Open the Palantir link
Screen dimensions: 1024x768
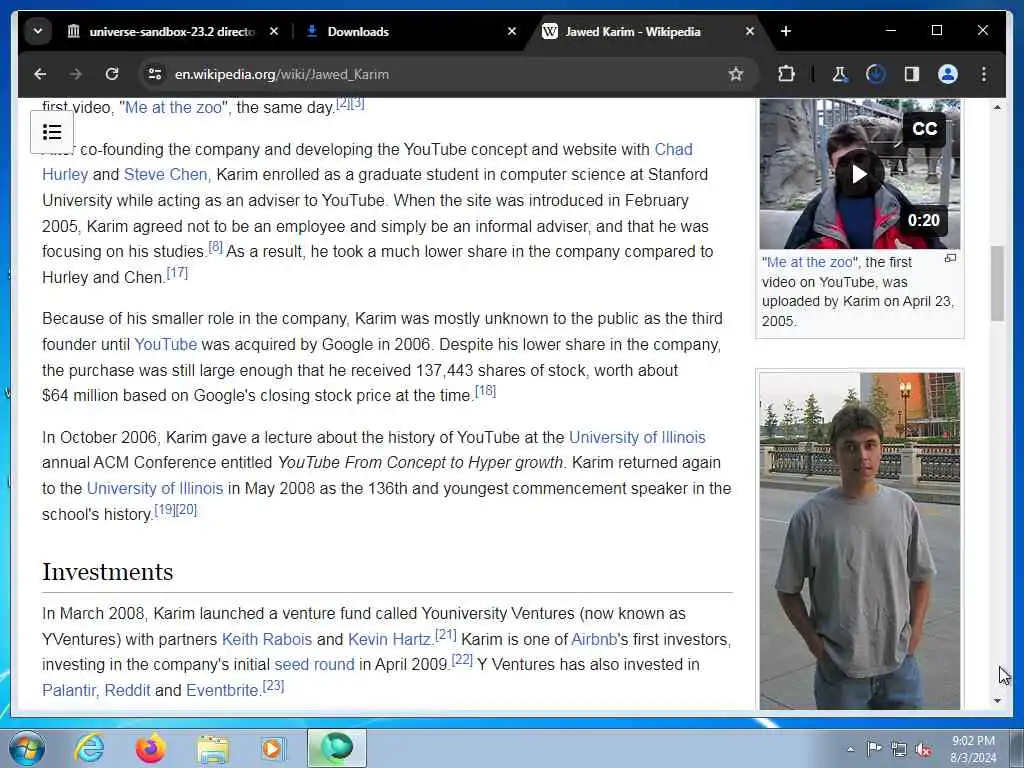69,691
